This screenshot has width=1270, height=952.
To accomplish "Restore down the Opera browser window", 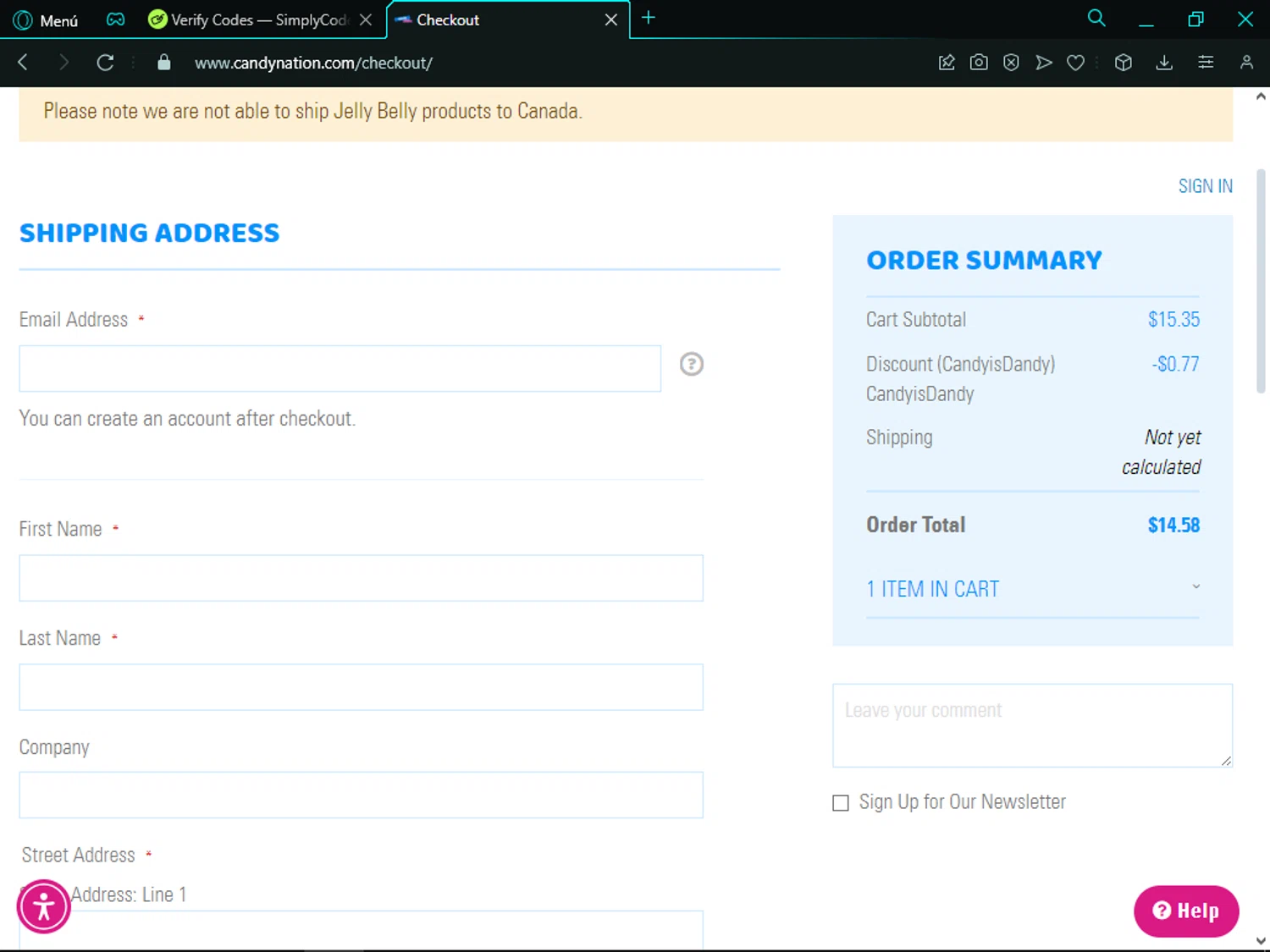I will (x=1195, y=19).
